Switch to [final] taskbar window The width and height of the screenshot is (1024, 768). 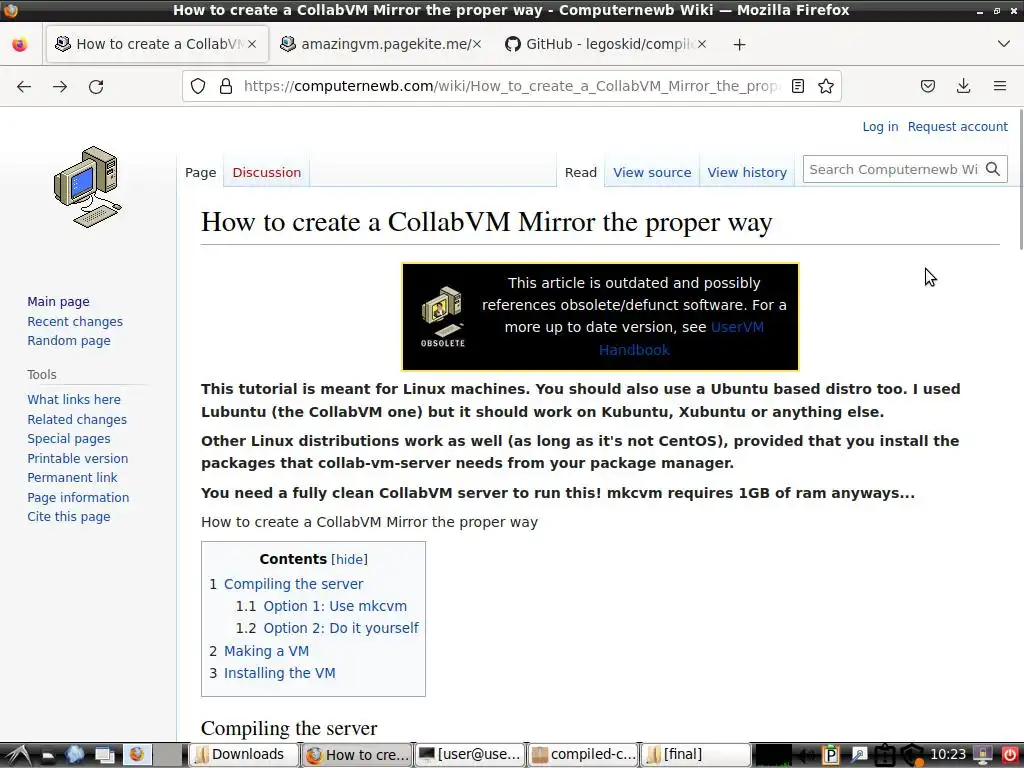[x=696, y=754]
